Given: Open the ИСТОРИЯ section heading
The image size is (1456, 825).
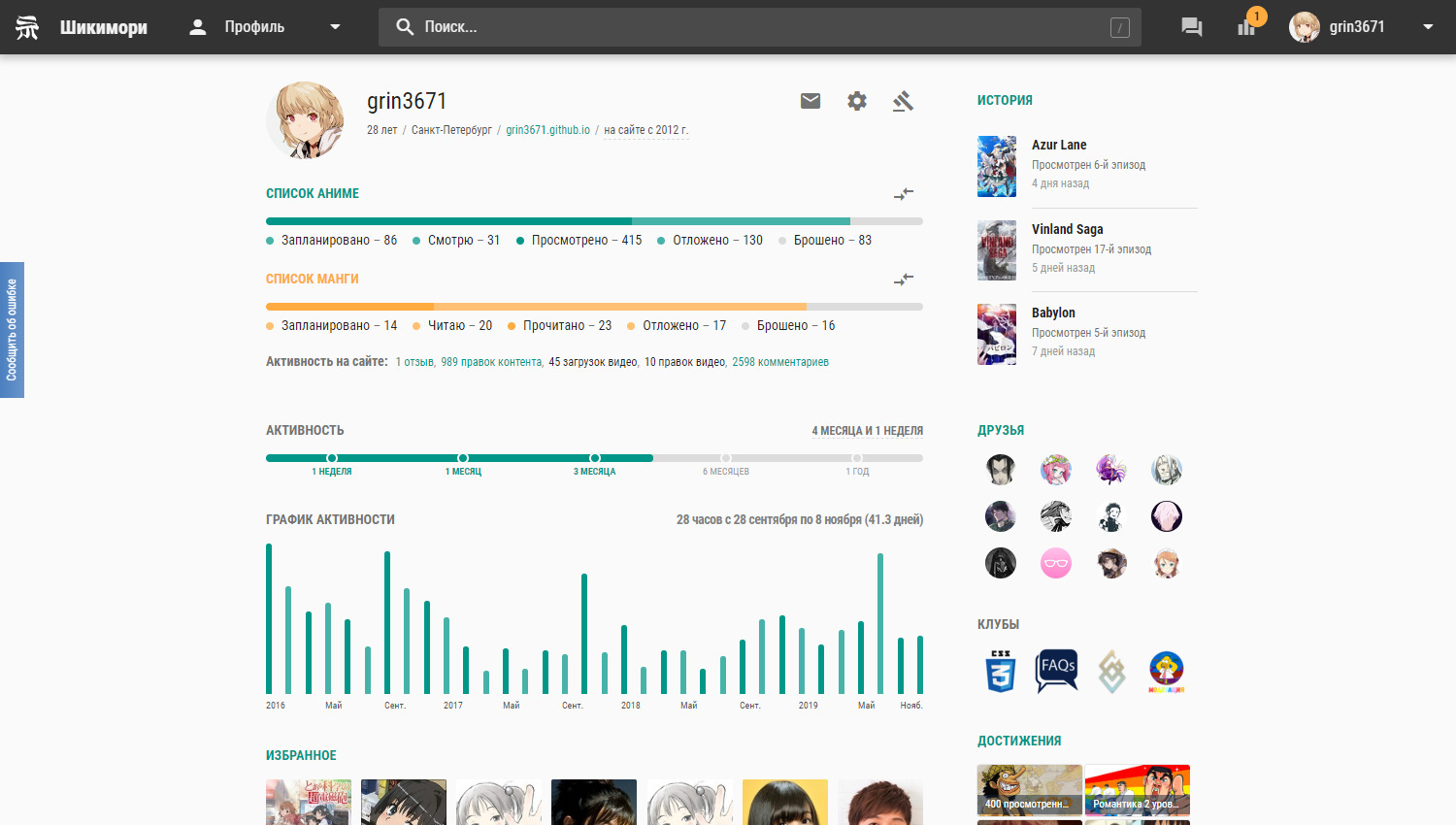Looking at the screenshot, I should pos(1005,100).
